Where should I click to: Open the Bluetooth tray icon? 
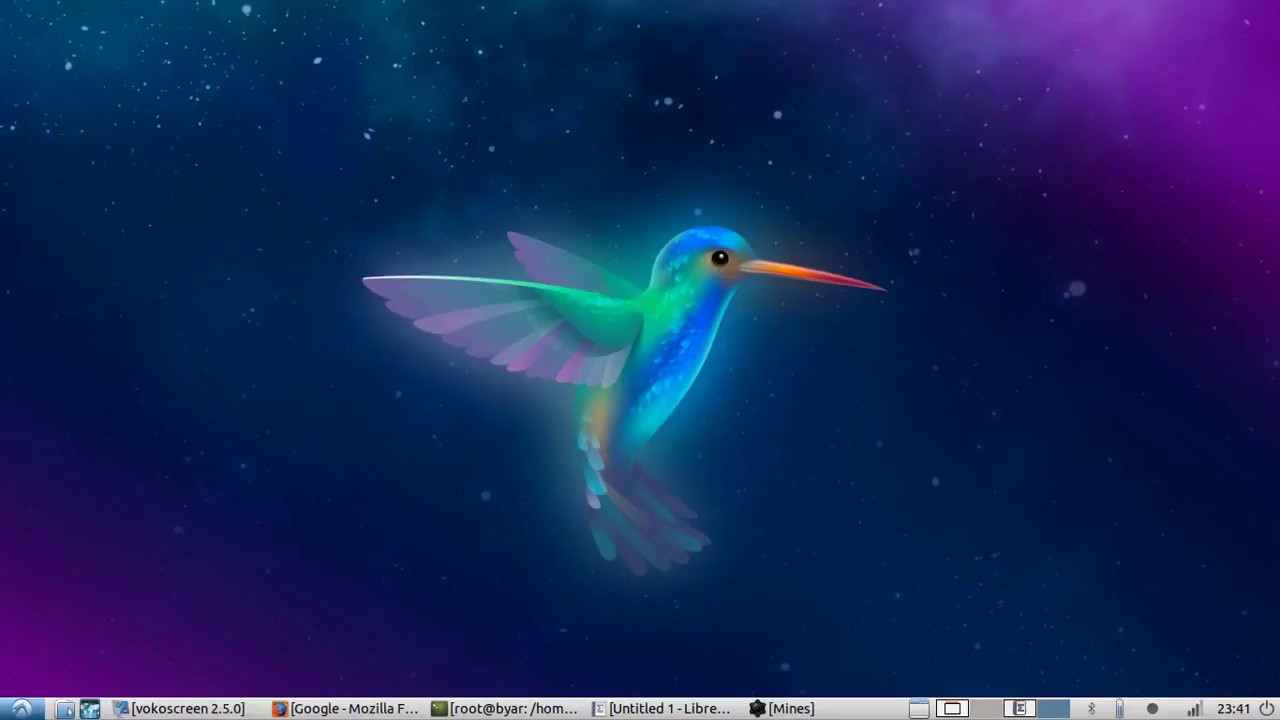point(1091,709)
